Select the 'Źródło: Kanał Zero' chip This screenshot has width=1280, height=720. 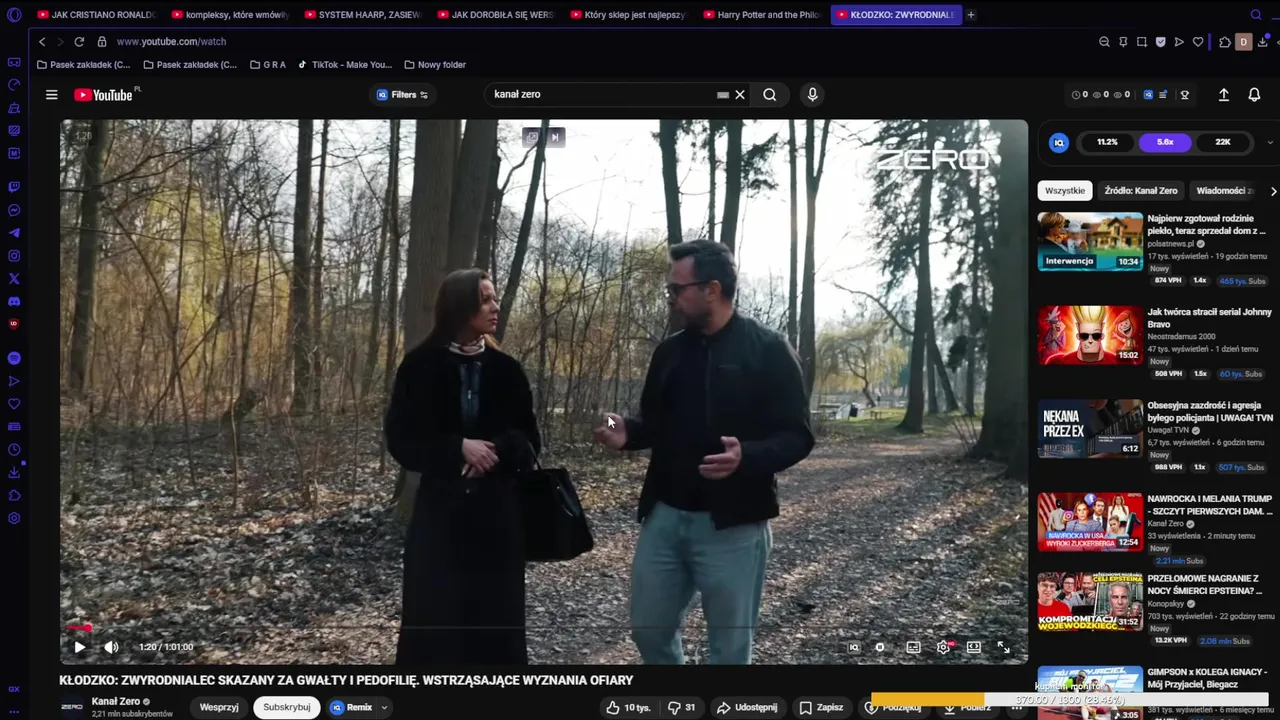(x=1141, y=190)
